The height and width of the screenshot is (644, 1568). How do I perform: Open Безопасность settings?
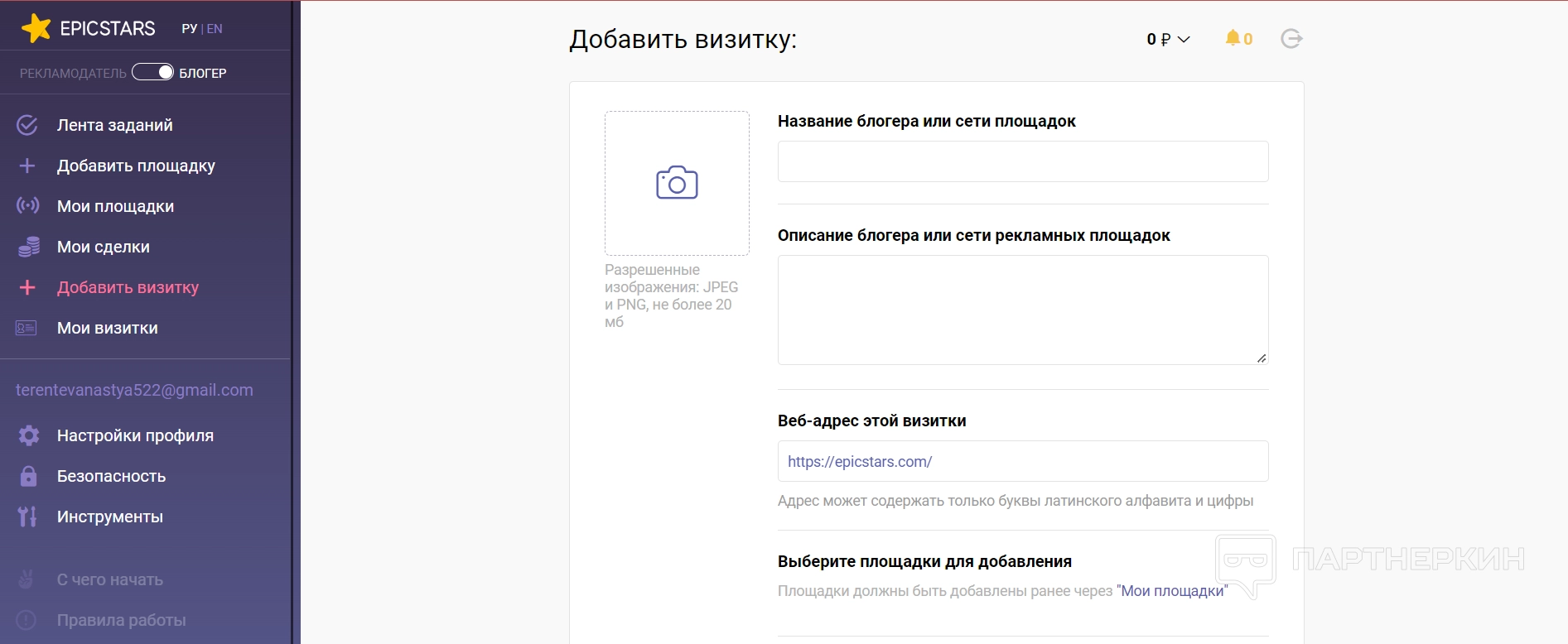(111, 476)
